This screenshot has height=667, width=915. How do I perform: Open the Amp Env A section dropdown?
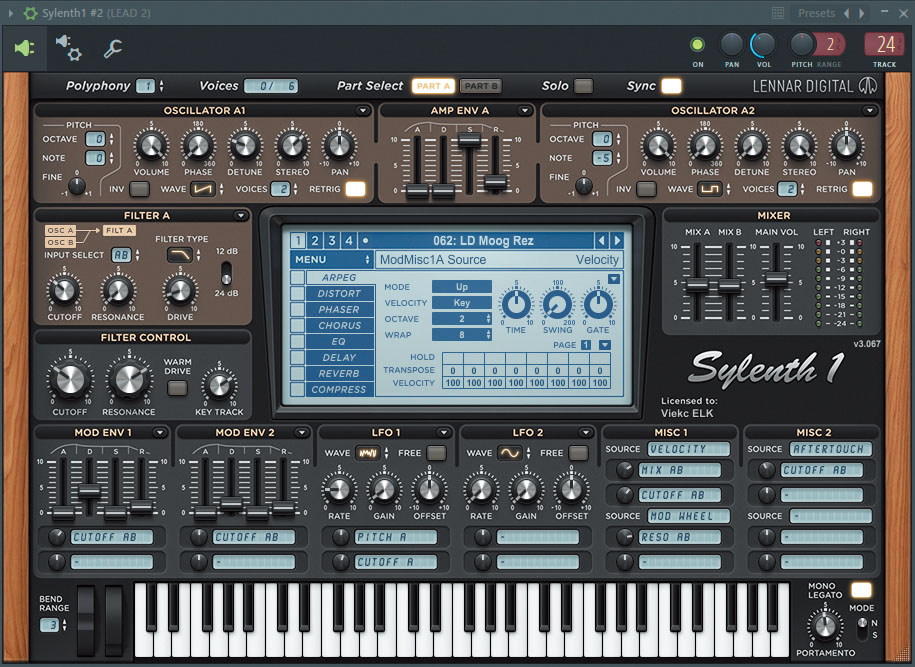tap(524, 110)
